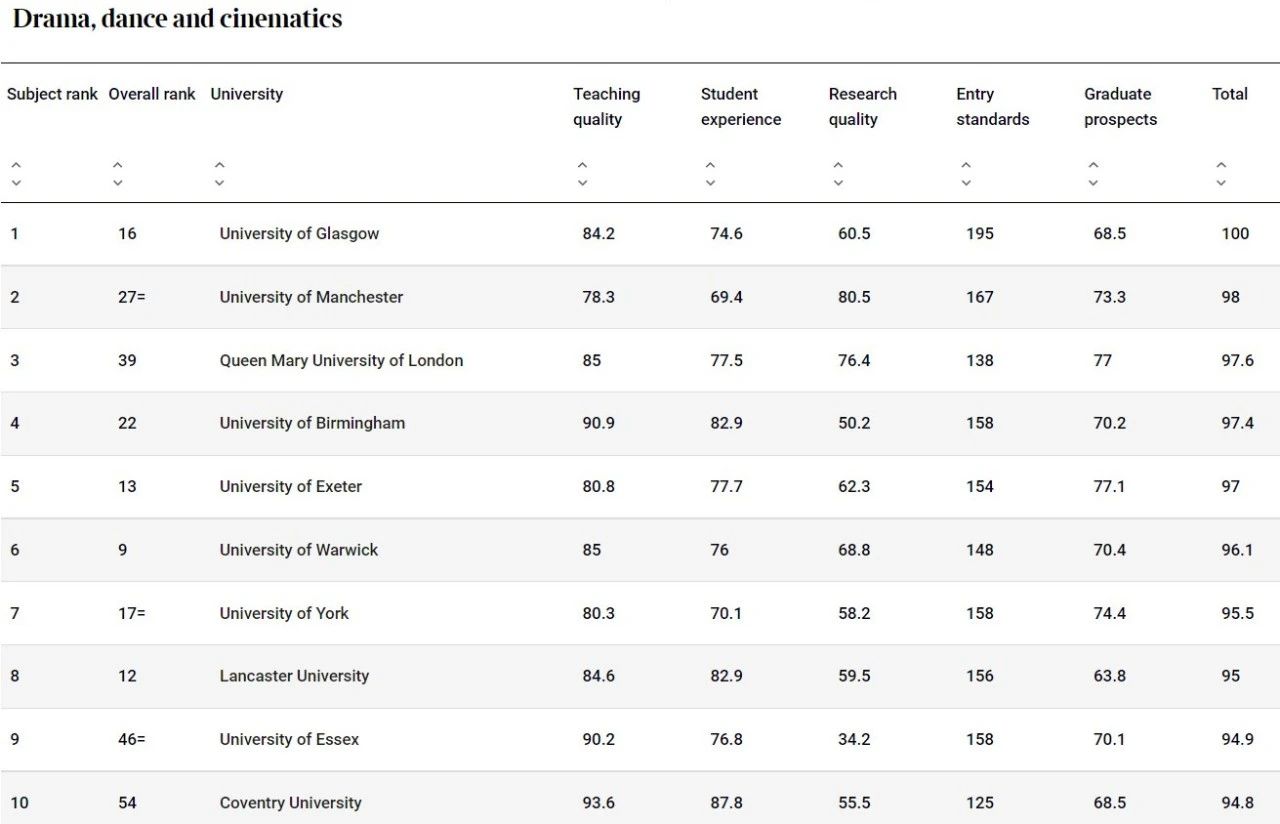The width and height of the screenshot is (1280, 824).
Task: Click the Overall rank column header
Action: 152,94
